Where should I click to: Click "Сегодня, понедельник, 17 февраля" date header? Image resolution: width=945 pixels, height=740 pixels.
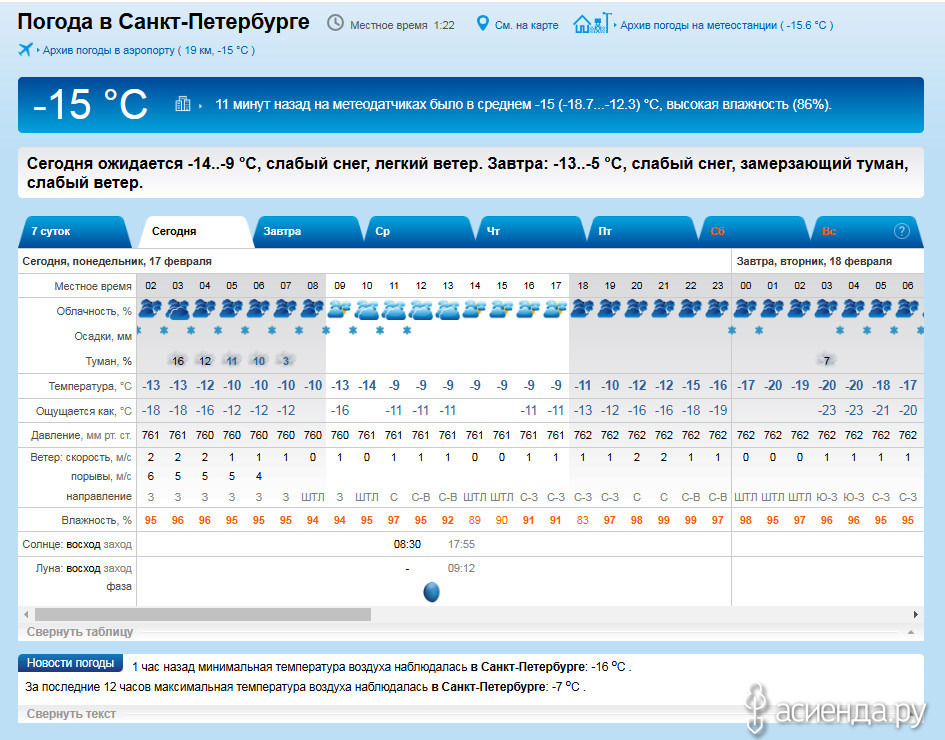click(117, 262)
